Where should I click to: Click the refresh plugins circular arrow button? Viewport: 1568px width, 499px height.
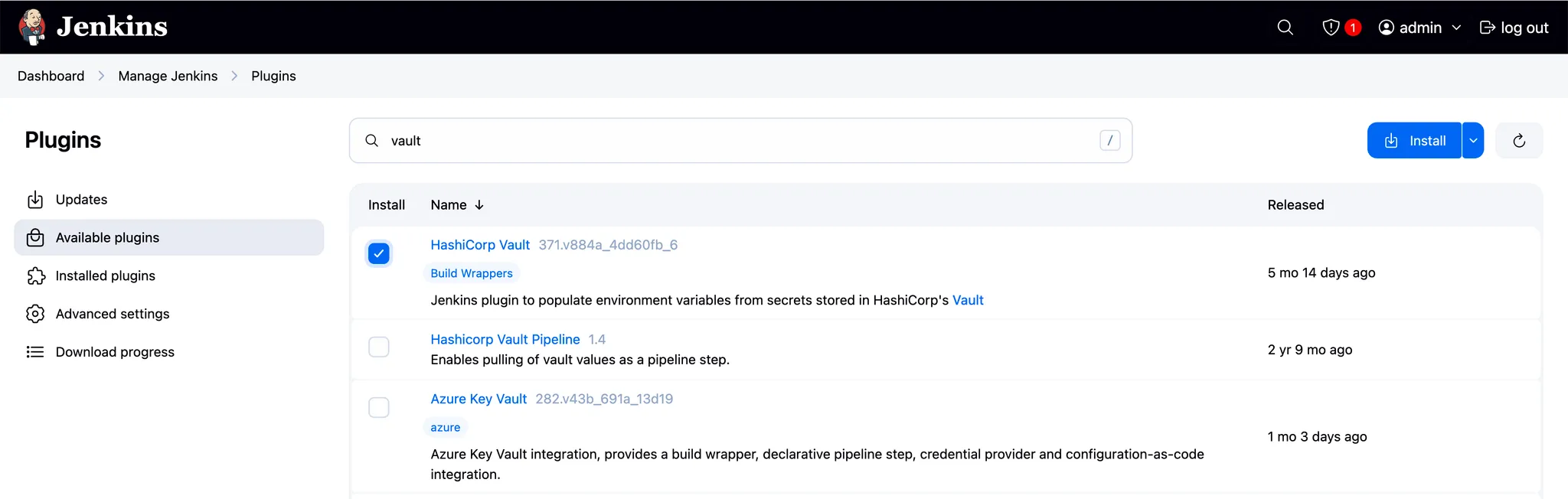[1519, 140]
